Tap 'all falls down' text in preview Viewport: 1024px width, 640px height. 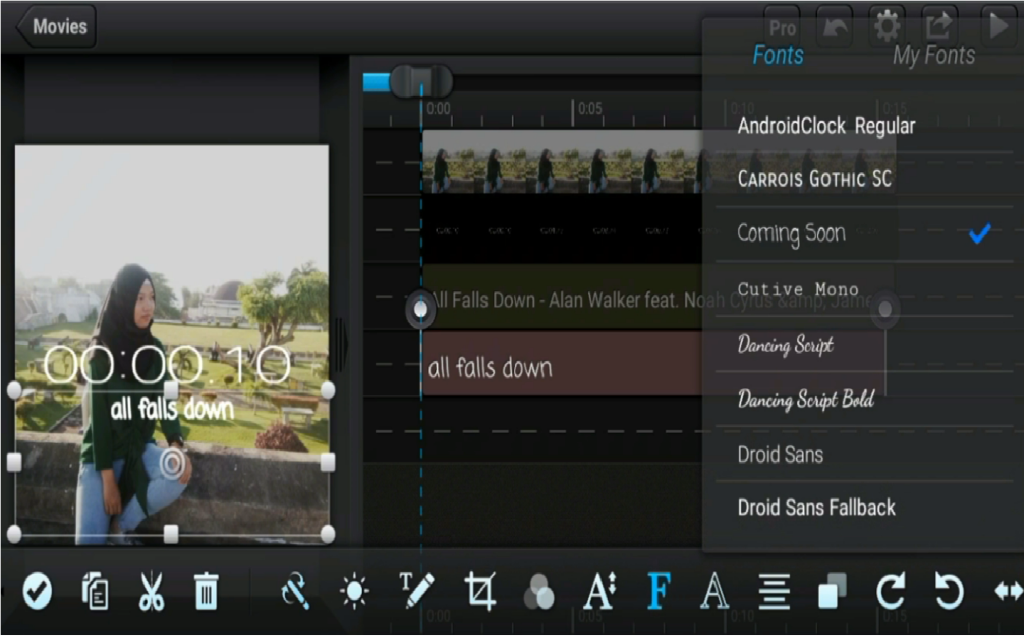pyautogui.click(x=172, y=409)
